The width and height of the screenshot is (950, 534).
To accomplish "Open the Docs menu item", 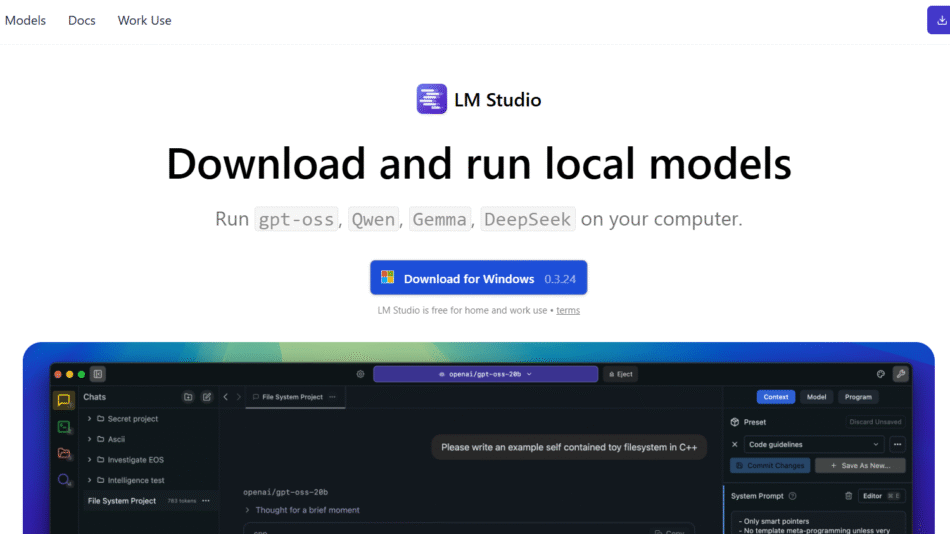I will [x=82, y=20].
